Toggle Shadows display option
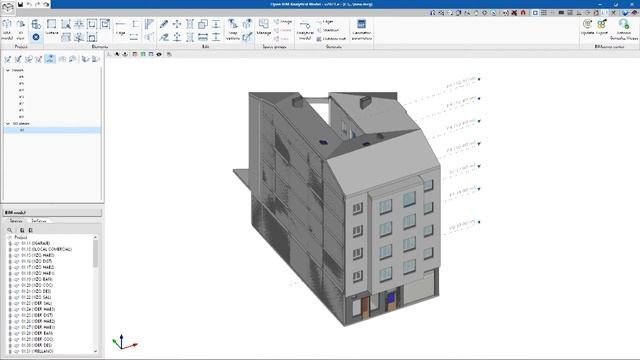This screenshot has height=360, width=640. (x=327, y=30)
